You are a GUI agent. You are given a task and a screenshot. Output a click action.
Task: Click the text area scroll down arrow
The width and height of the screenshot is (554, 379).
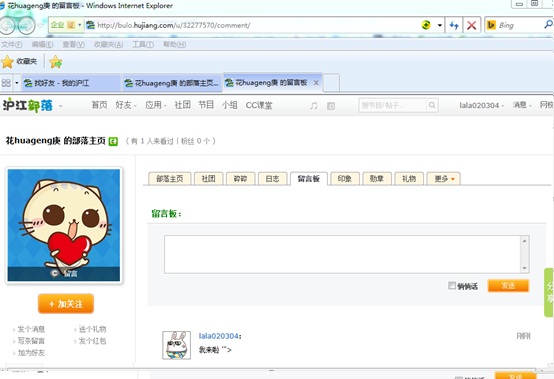(x=525, y=268)
